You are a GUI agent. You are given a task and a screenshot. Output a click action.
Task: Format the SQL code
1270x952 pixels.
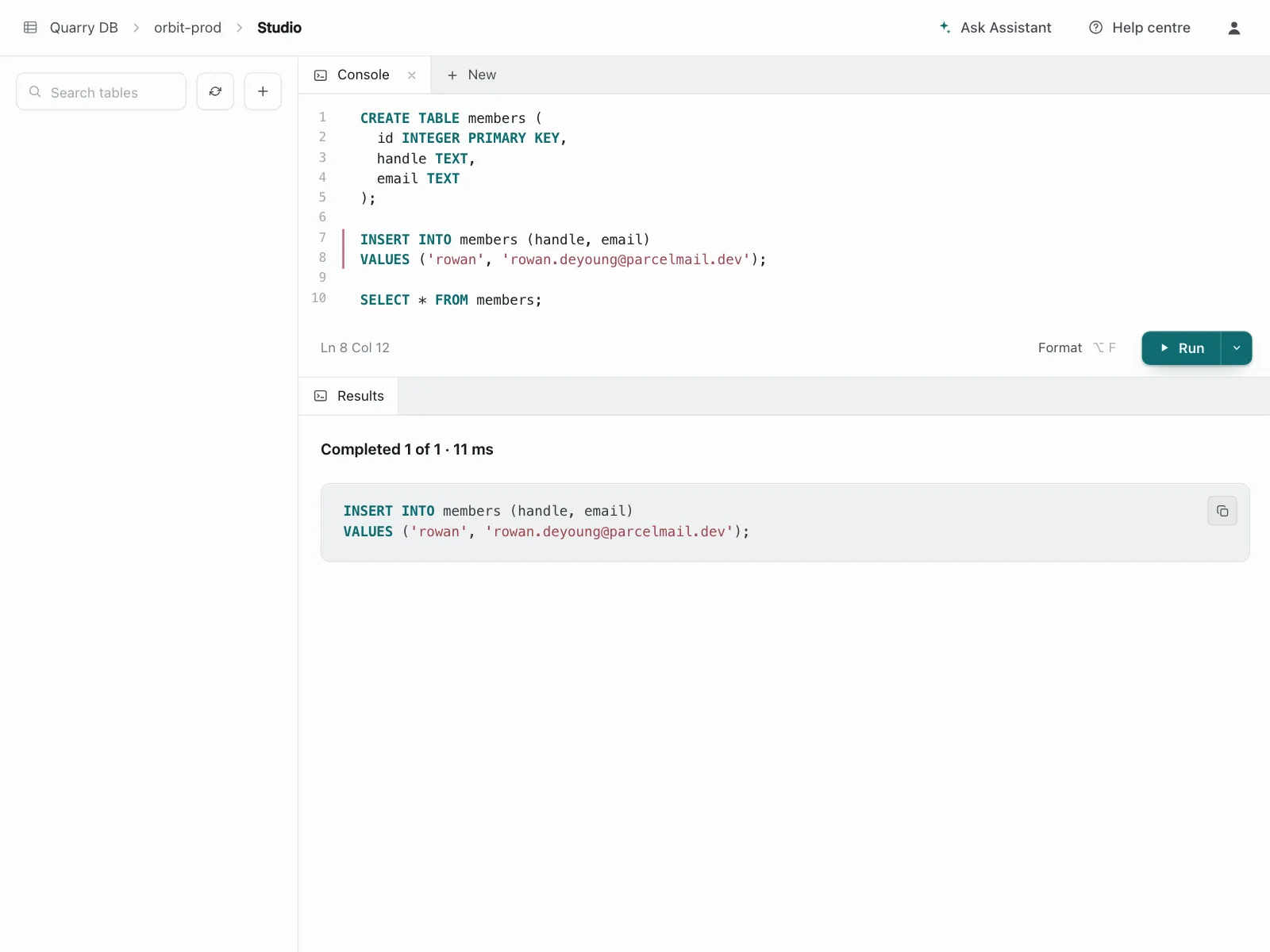click(x=1076, y=347)
